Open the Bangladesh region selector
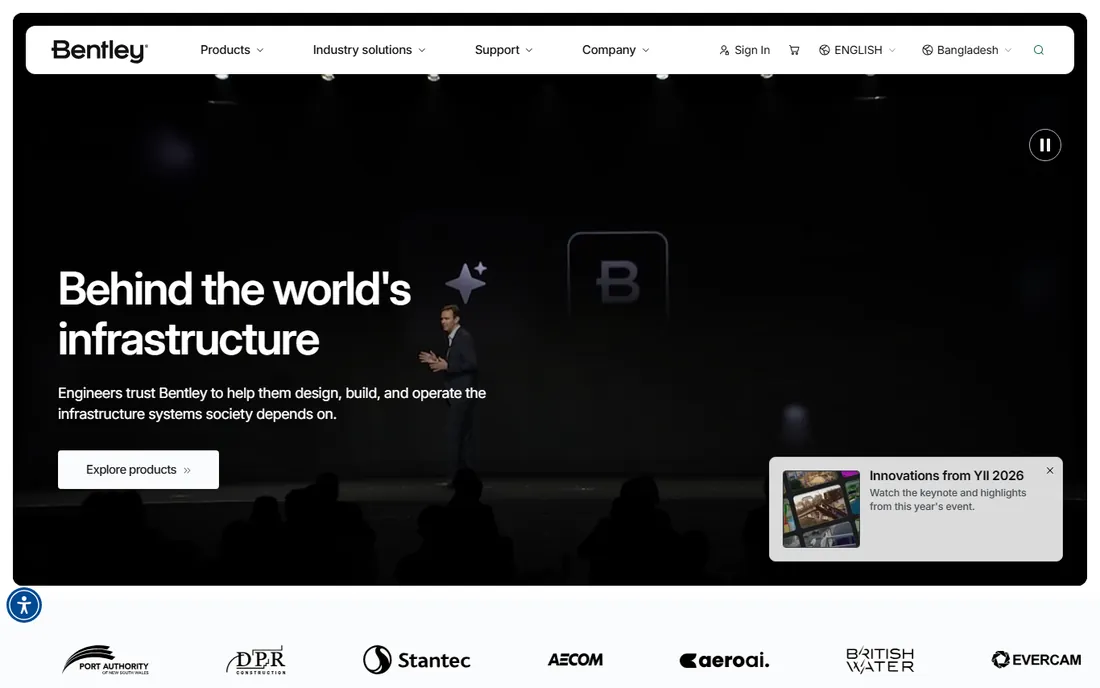The height and width of the screenshot is (688, 1100). [x=967, y=50]
